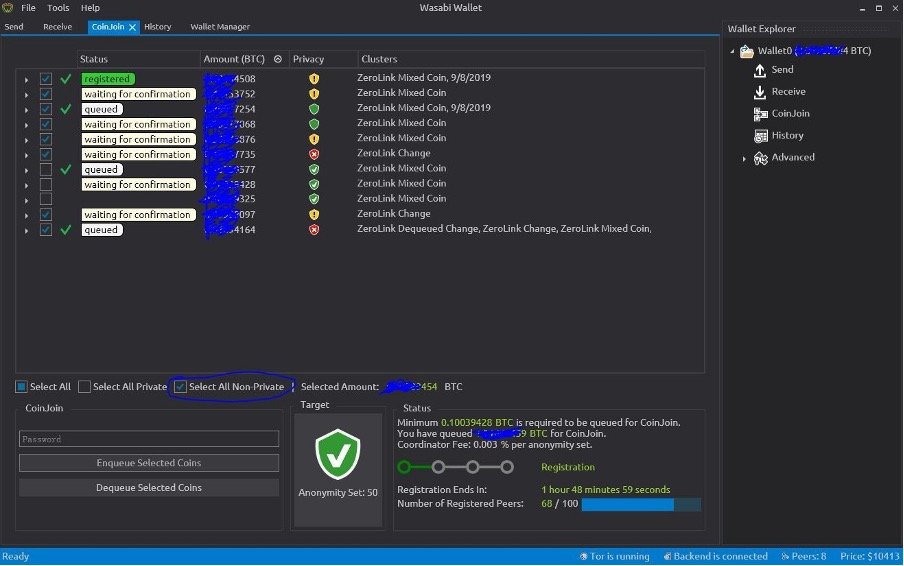Screen dimensions: 904x566
Task: Check checkbox in amount 428 row
Action: pos(46,184)
